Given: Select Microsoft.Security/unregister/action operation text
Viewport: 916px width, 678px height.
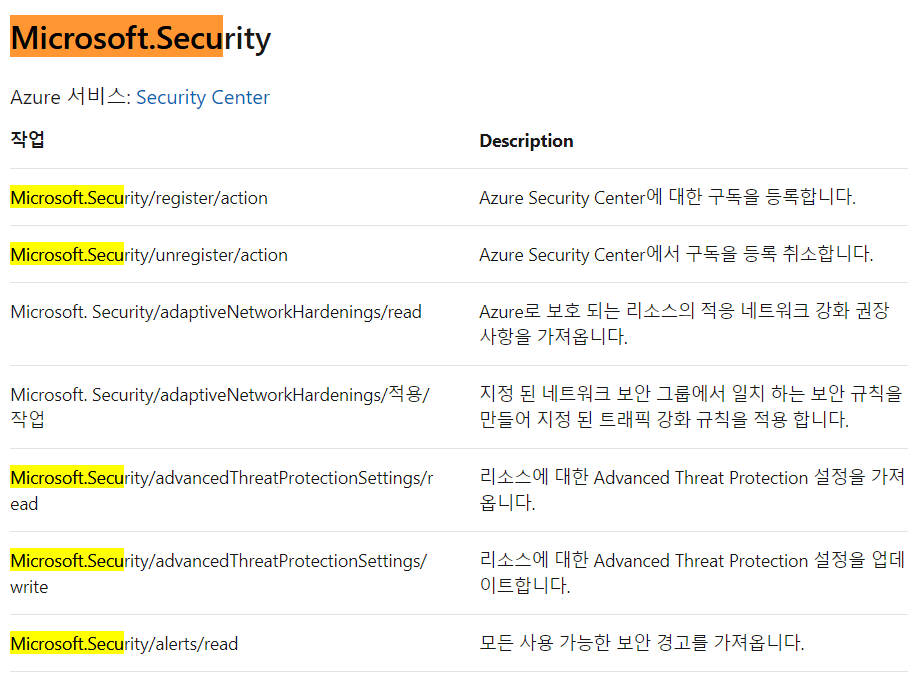Looking at the screenshot, I should tap(149, 255).
